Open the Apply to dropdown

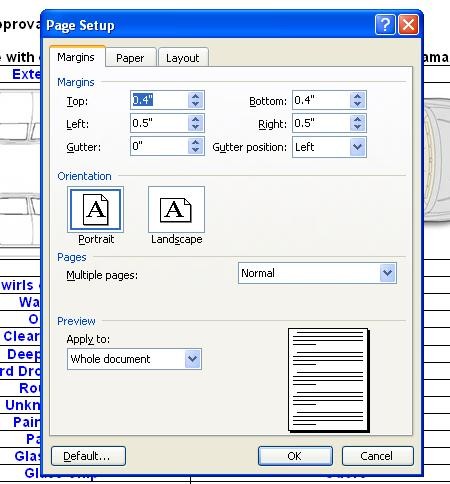[193, 359]
